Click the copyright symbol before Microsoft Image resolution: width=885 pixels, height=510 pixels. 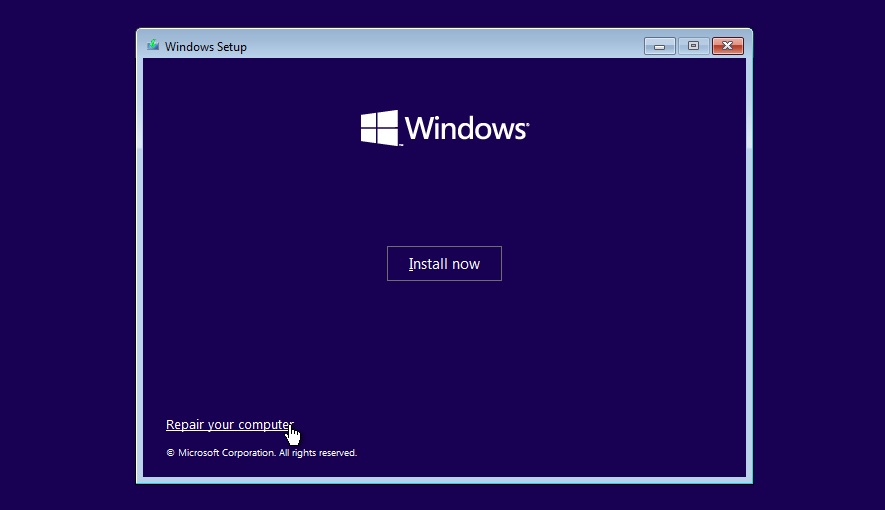click(170, 453)
